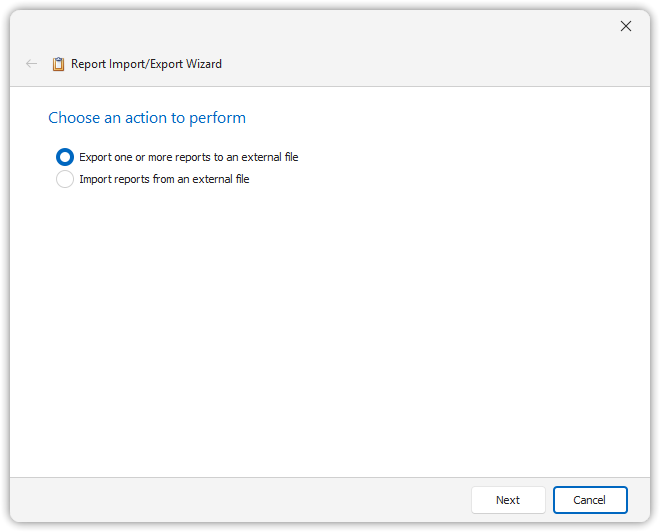Viewport: 660px width, 532px height.
Task: Select the Import reports radio button
Action: click(x=65, y=180)
